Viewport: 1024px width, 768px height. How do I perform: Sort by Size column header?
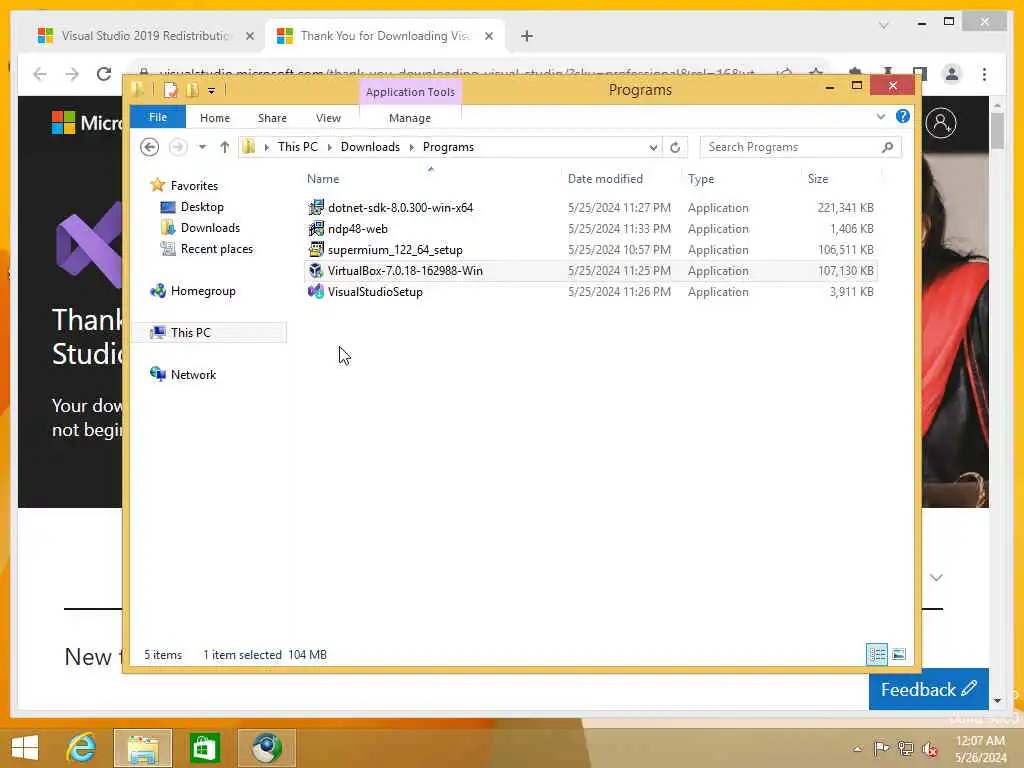pyautogui.click(x=818, y=178)
